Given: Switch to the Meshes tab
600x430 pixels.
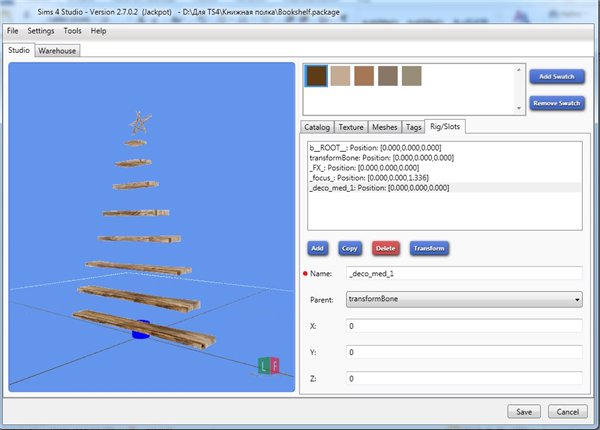Looking at the screenshot, I should tap(384, 127).
